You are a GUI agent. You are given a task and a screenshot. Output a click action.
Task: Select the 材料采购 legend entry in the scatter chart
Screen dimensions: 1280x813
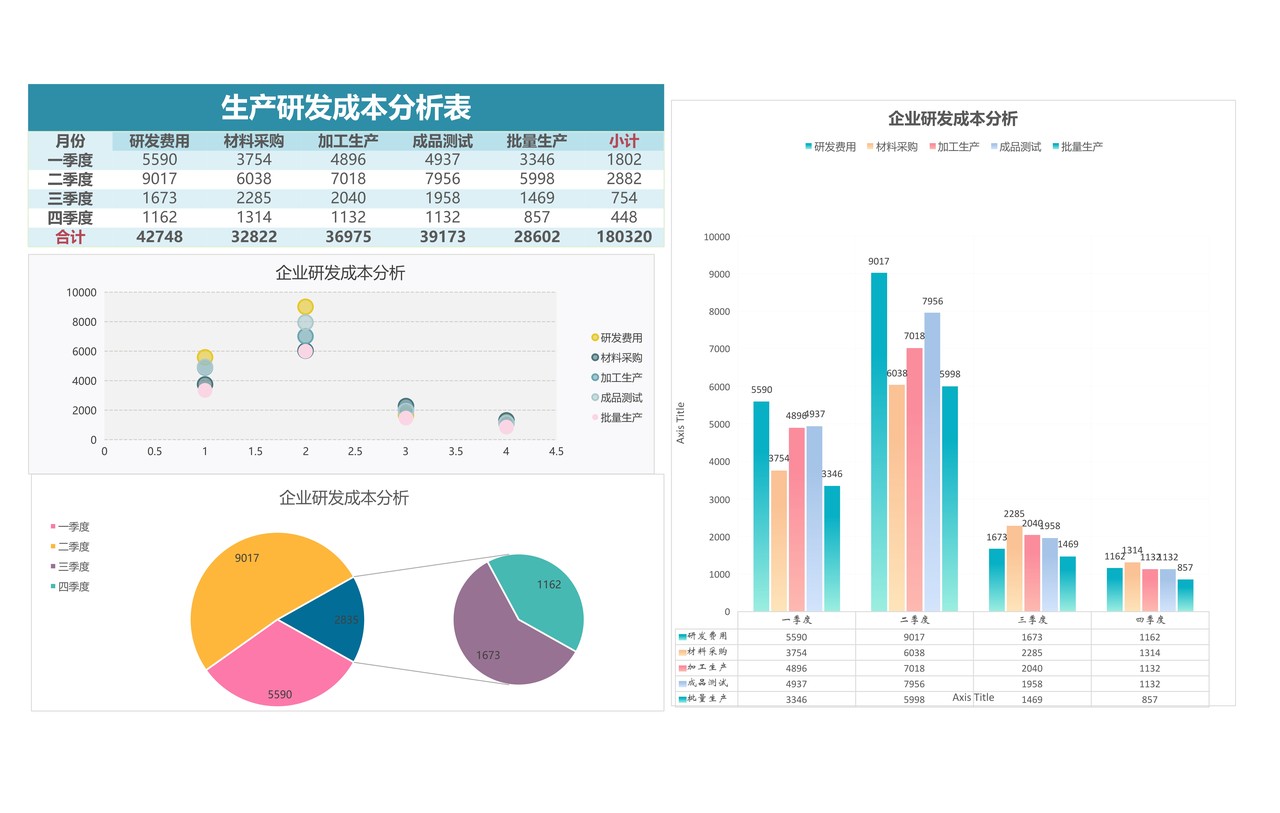[616, 358]
